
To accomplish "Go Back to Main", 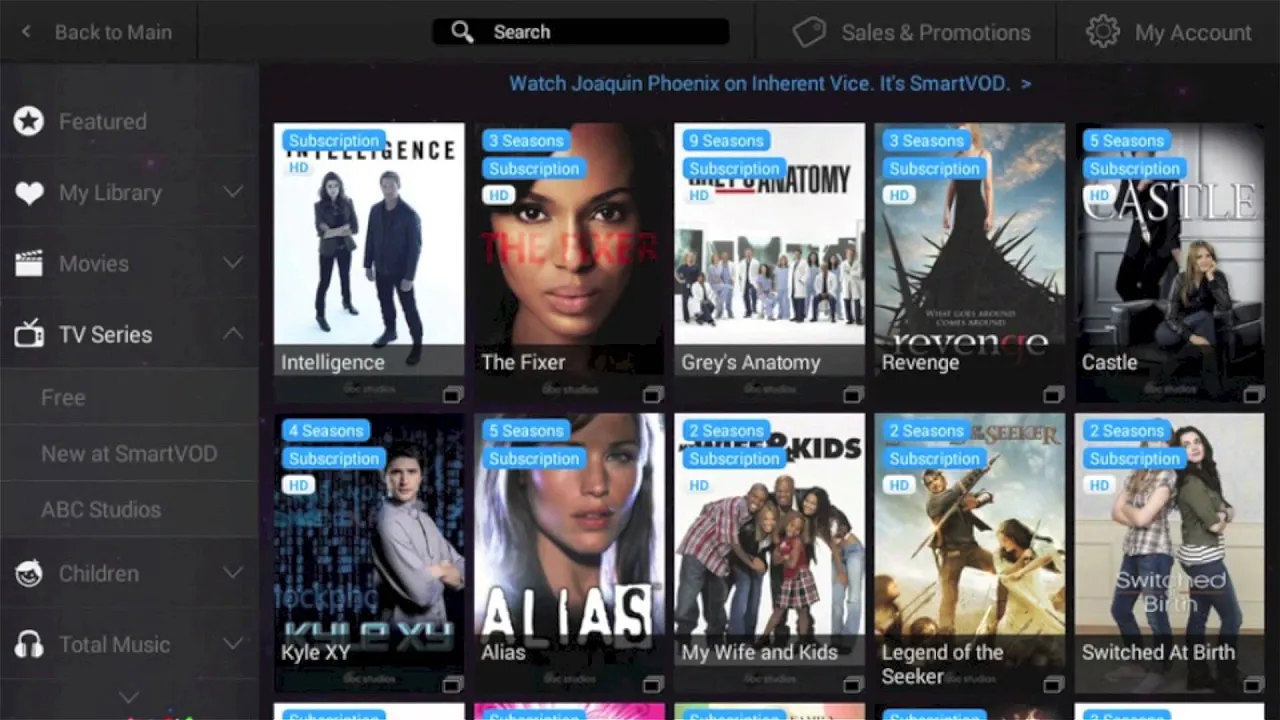I will (98, 32).
